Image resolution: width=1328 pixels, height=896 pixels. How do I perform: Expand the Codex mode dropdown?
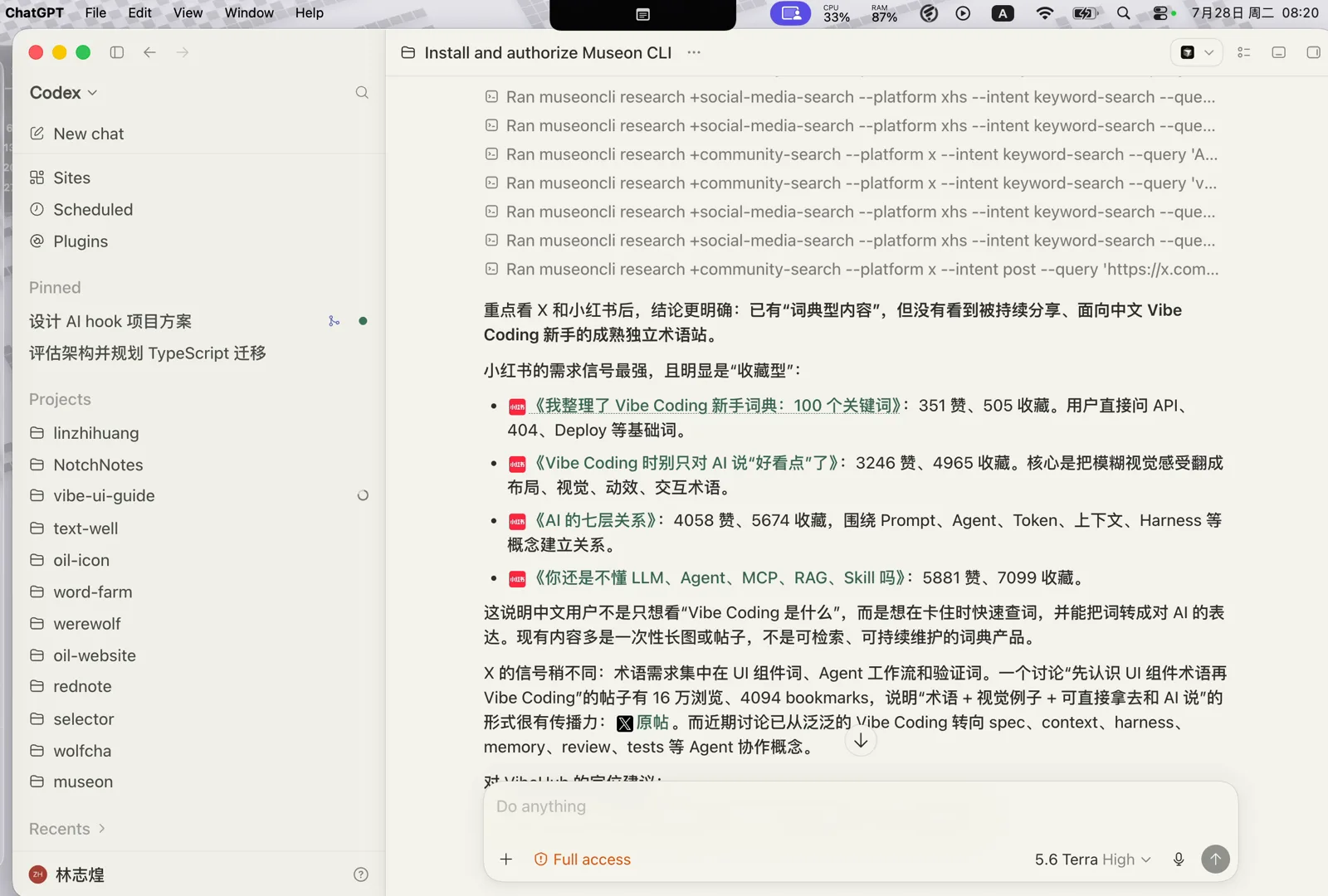pyautogui.click(x=64, y=92)
